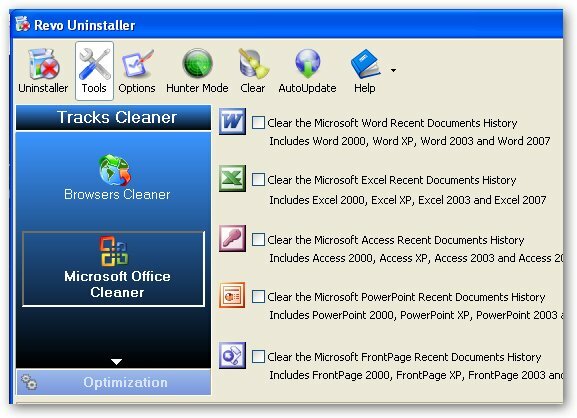Click the 'Includes Access 2000' description line
Screen dimensions: 577x418
pos(416,258)
